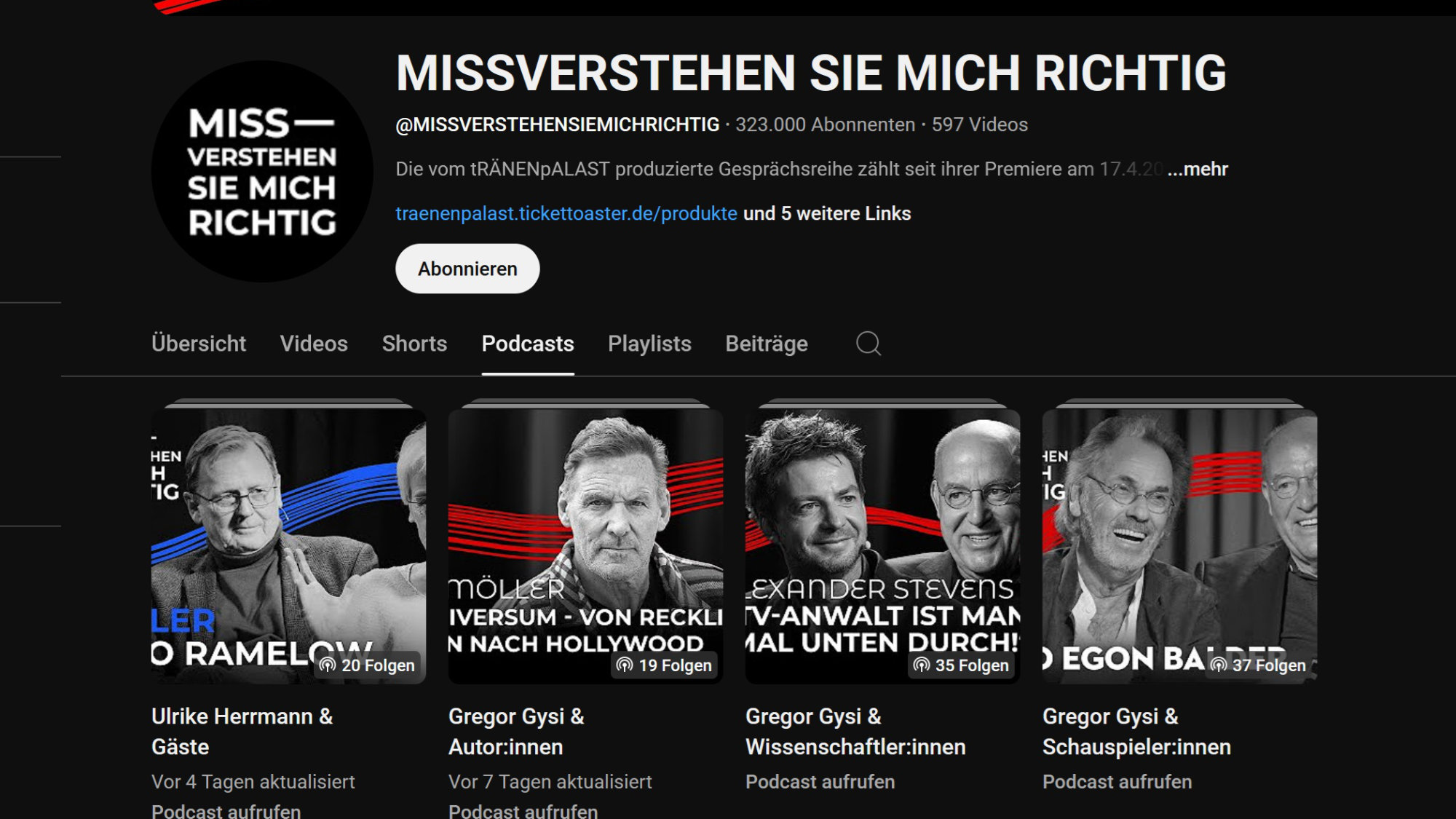
Task: Open the traenenpalast.tickettoaster.de link
Action: pyautogui.click(x=566, y=213)
